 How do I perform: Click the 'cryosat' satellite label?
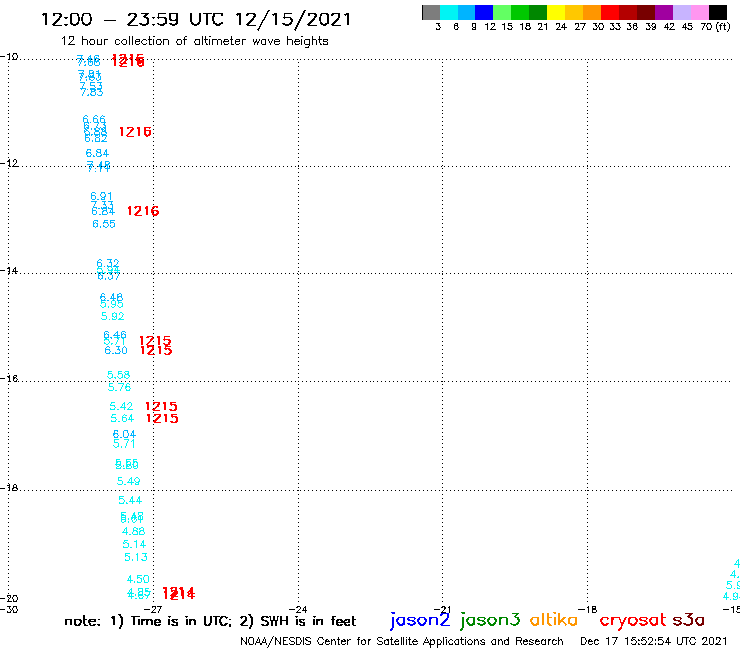tap(633, 621)
